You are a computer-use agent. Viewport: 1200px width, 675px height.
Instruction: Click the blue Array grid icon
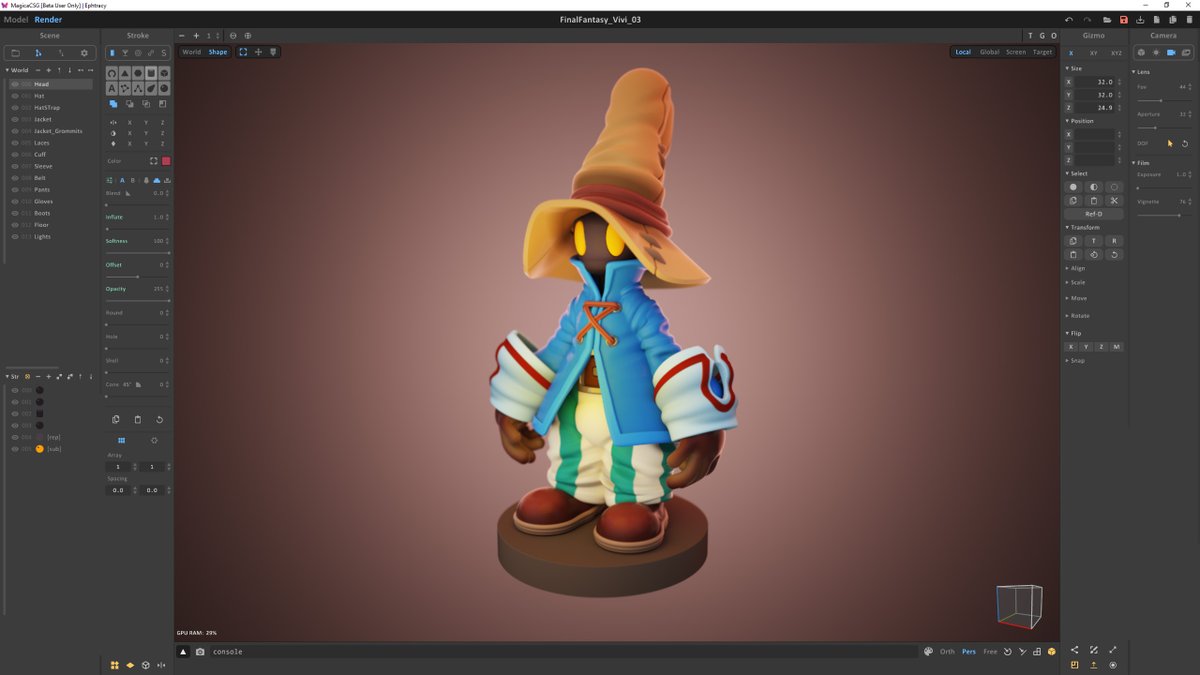click(120, 440)
